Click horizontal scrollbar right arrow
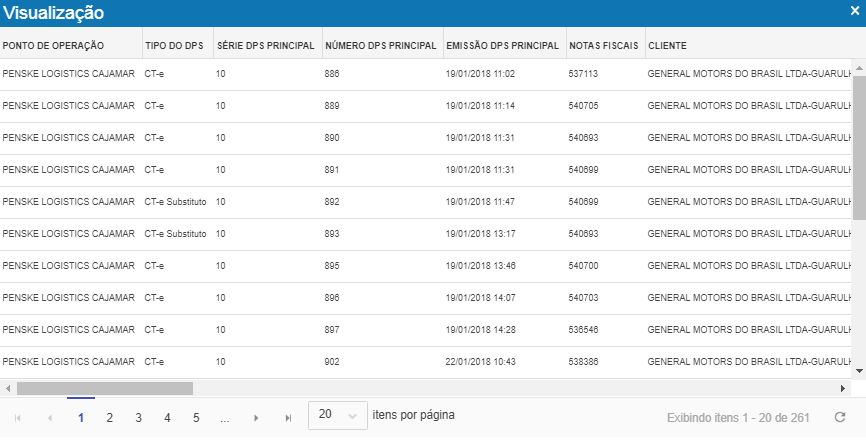The image size is (866, 440). (843, 389)
